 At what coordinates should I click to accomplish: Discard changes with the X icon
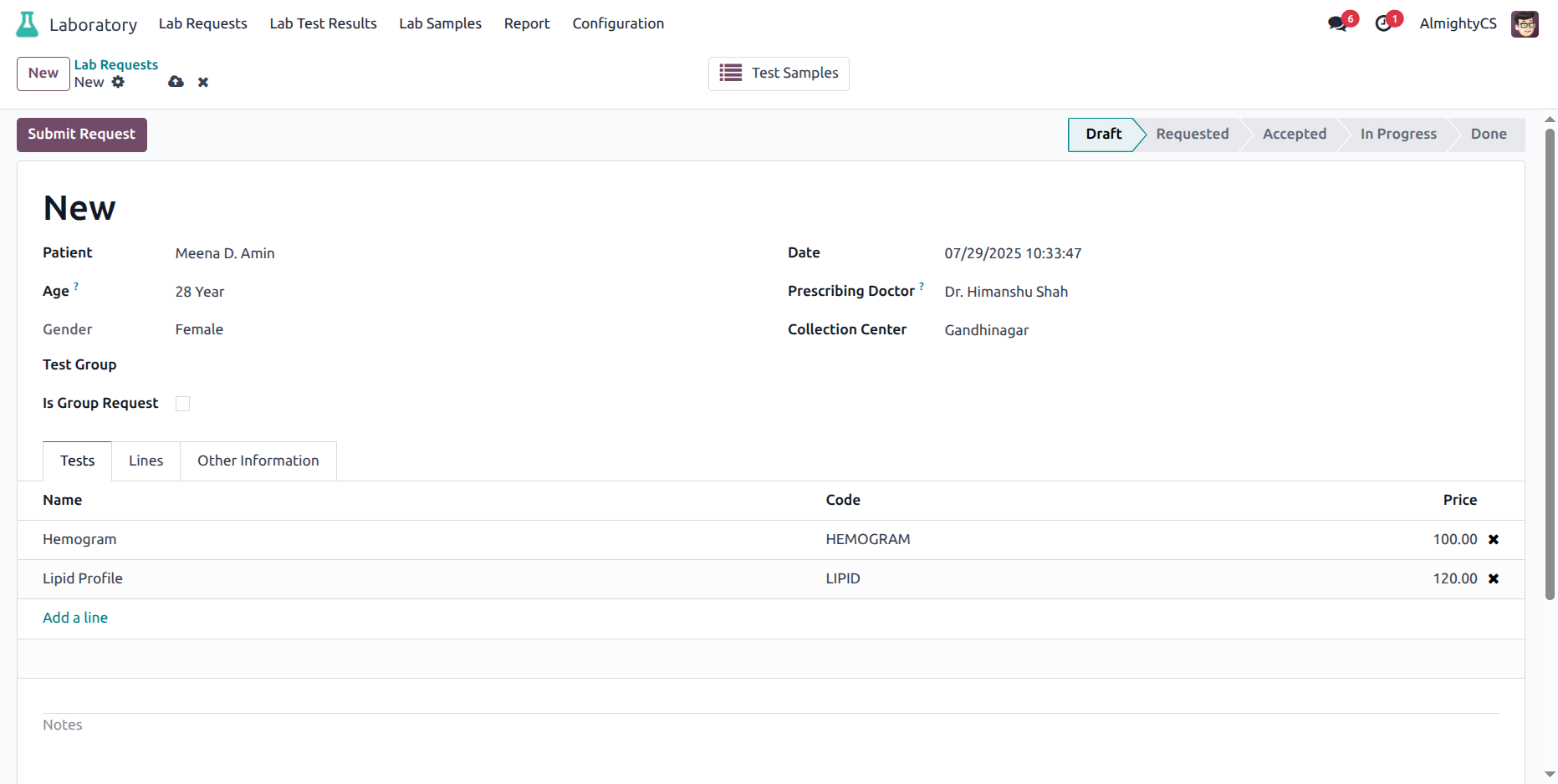coord(203,82)
